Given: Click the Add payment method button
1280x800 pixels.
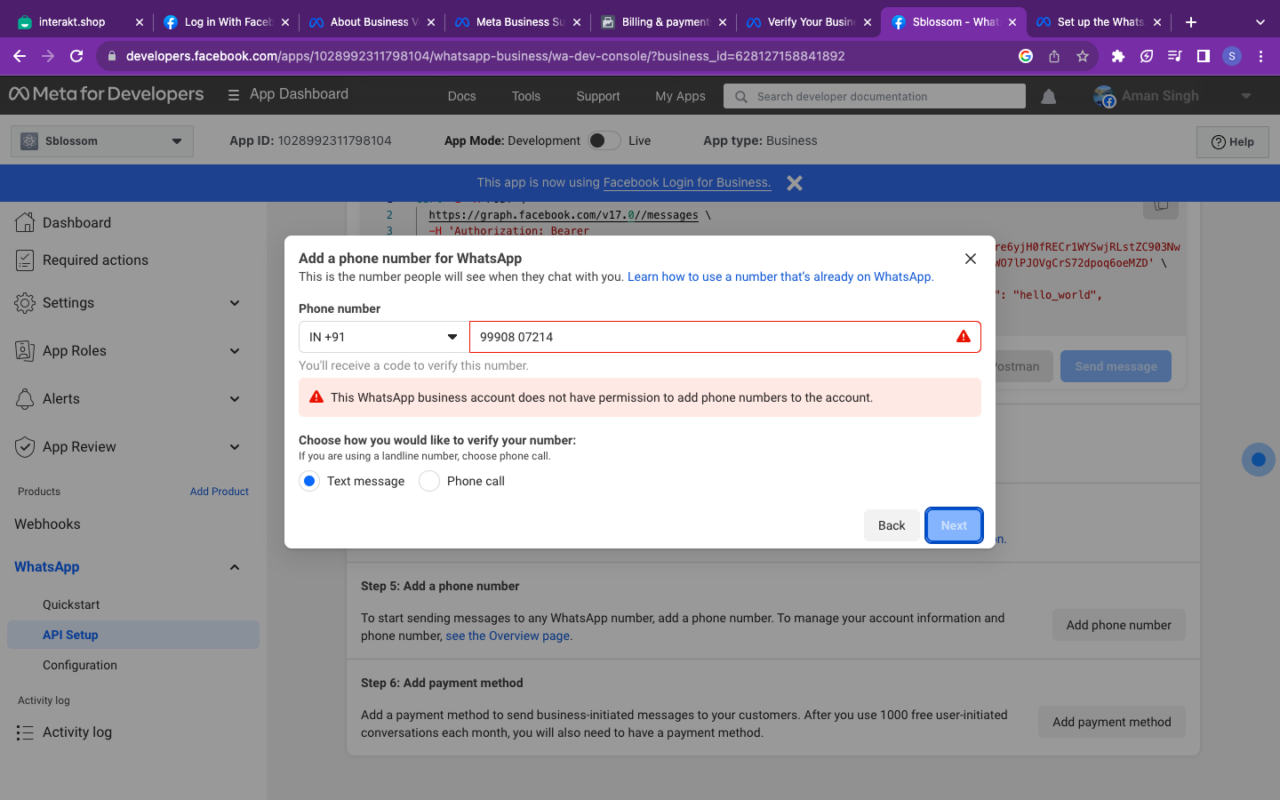Looking at the screenshot, I should (x=1112, y=722).
